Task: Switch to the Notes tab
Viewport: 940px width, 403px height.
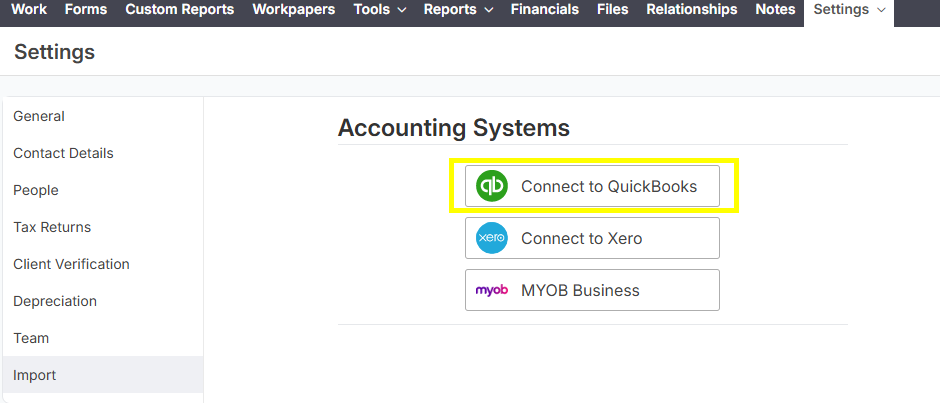Action: point(775,10)
